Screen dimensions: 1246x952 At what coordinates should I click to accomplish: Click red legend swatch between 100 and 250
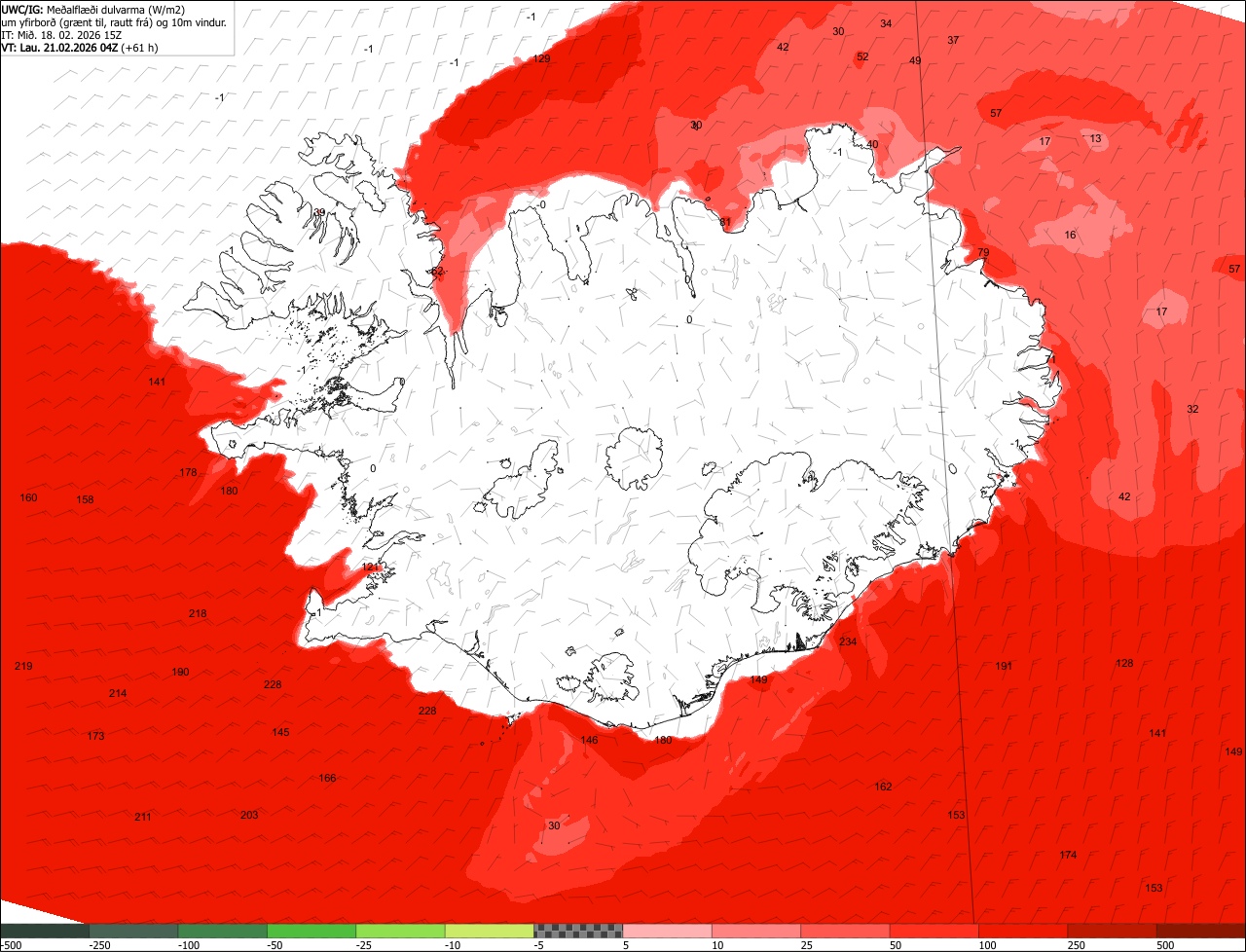coord(1023,931)
